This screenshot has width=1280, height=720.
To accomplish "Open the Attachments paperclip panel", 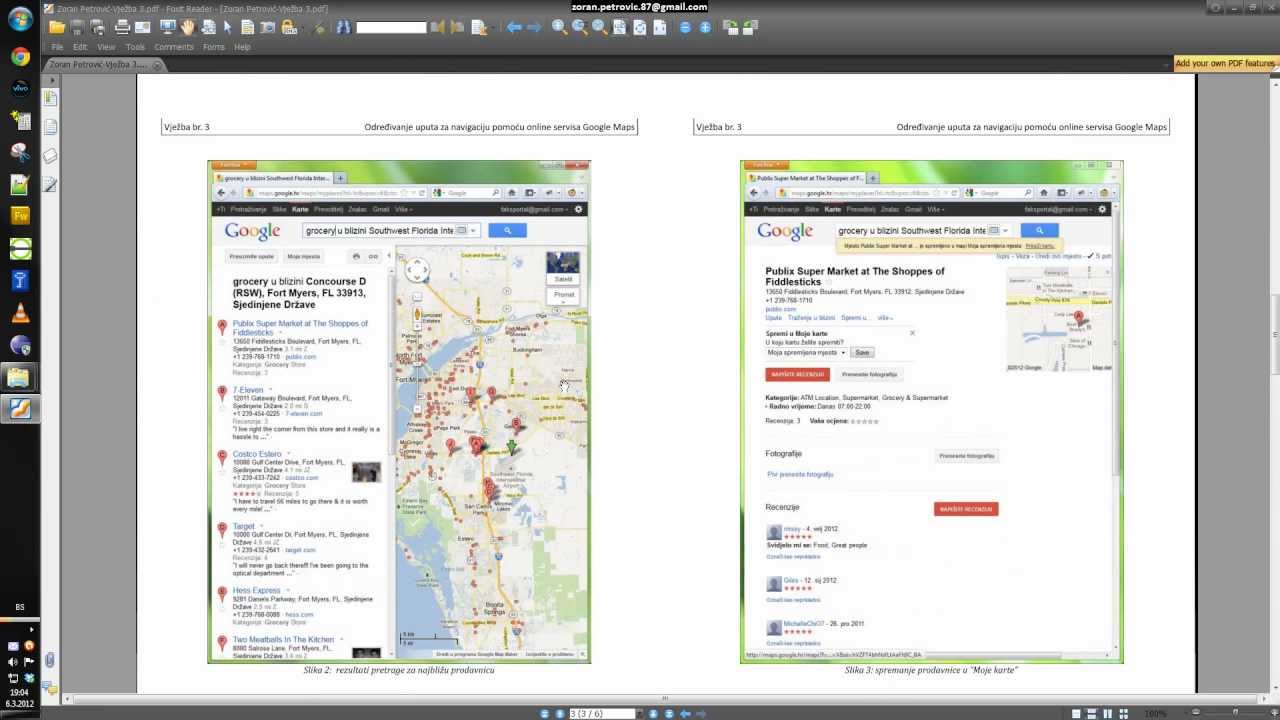I will 49,660.
